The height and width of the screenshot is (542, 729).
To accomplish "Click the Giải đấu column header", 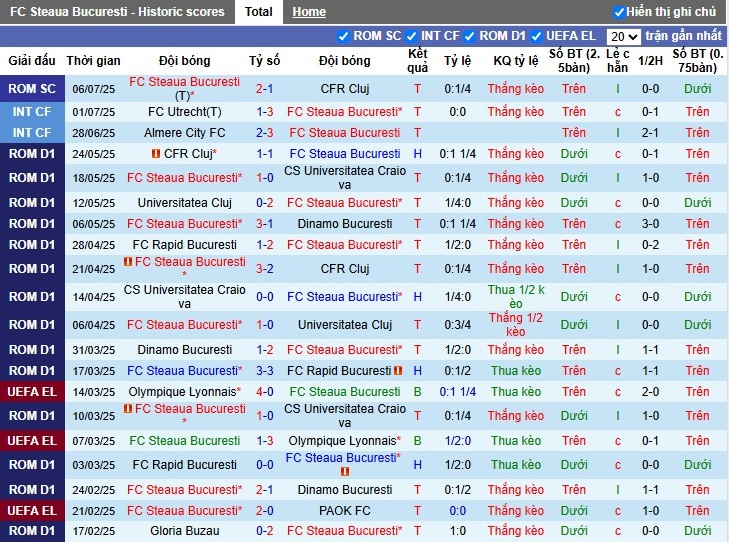I will pyautogui.click(x=32, y=60).
